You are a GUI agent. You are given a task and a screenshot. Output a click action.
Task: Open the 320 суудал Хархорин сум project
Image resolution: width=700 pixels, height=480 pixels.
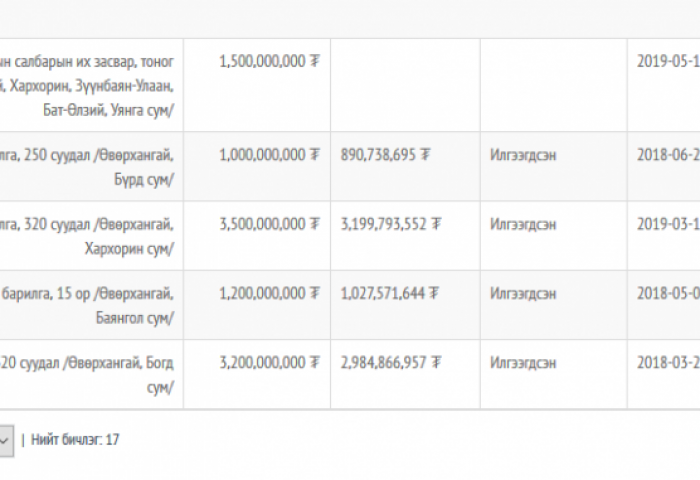(x=88, y=225)
